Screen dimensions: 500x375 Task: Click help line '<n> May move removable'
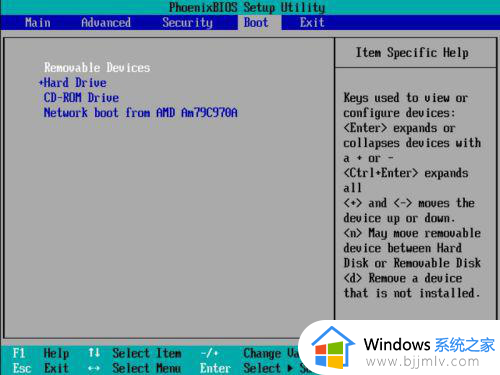(412, 233)
